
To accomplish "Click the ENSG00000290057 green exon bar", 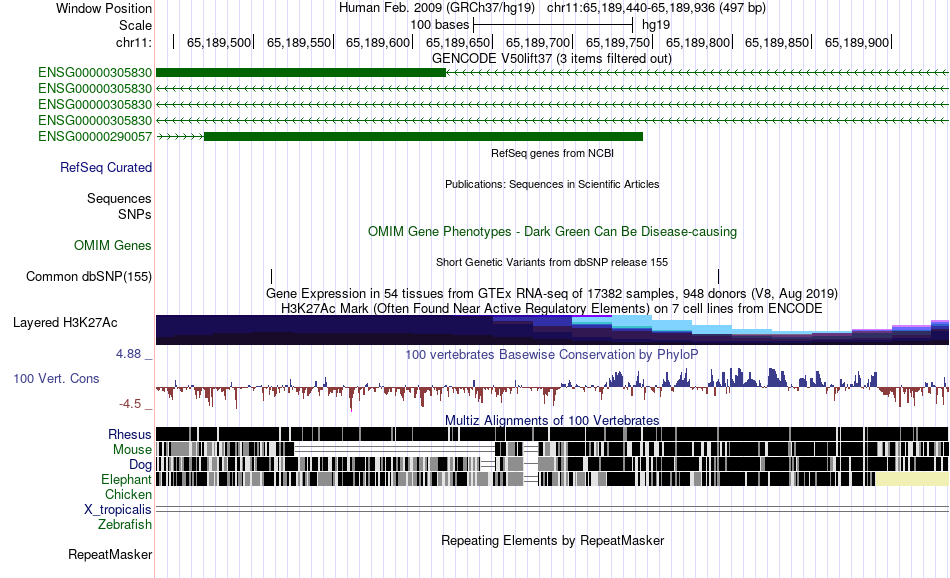I will tap(423, 137).
